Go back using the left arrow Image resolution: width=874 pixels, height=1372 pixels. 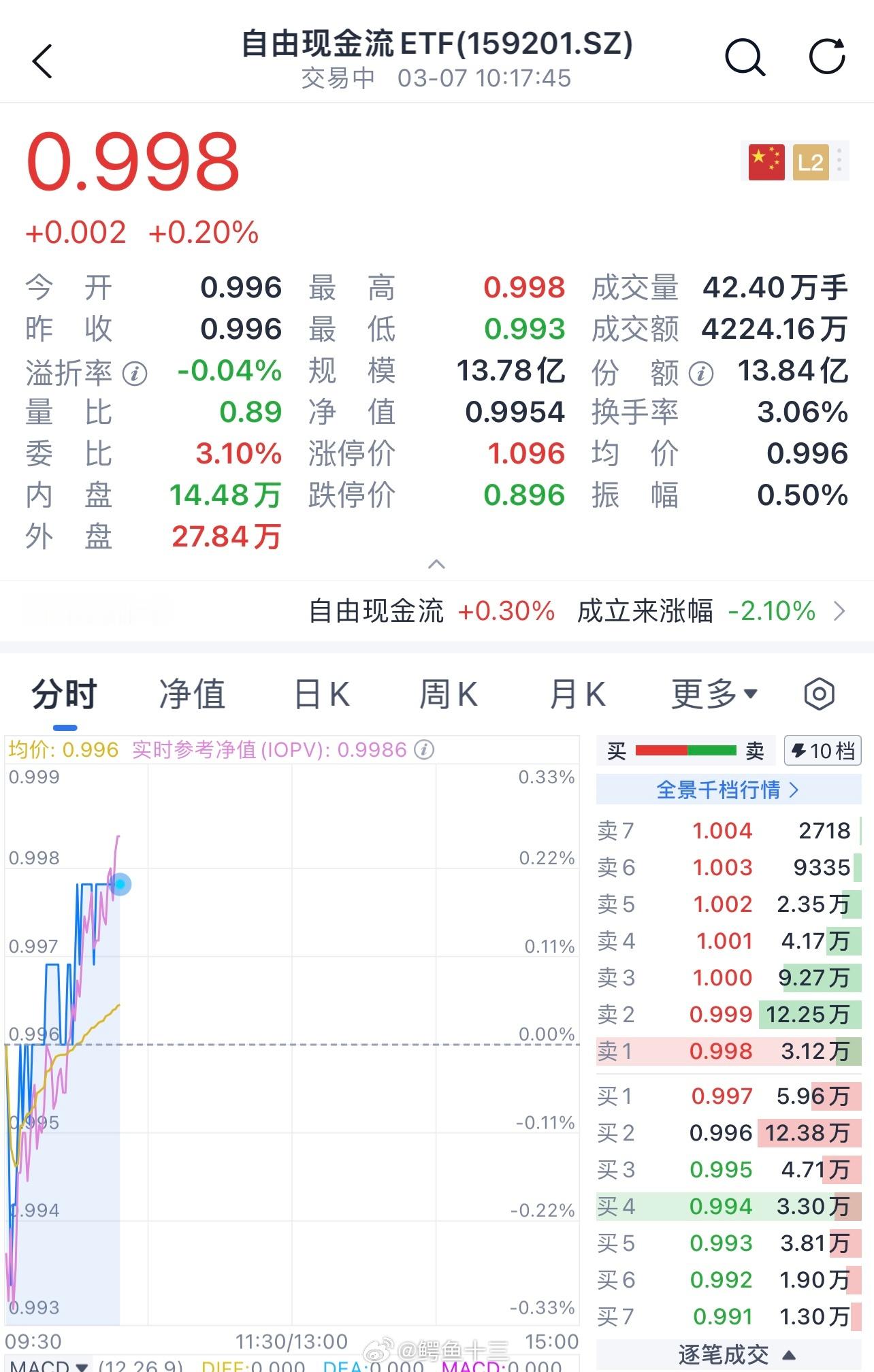[42, 61]
